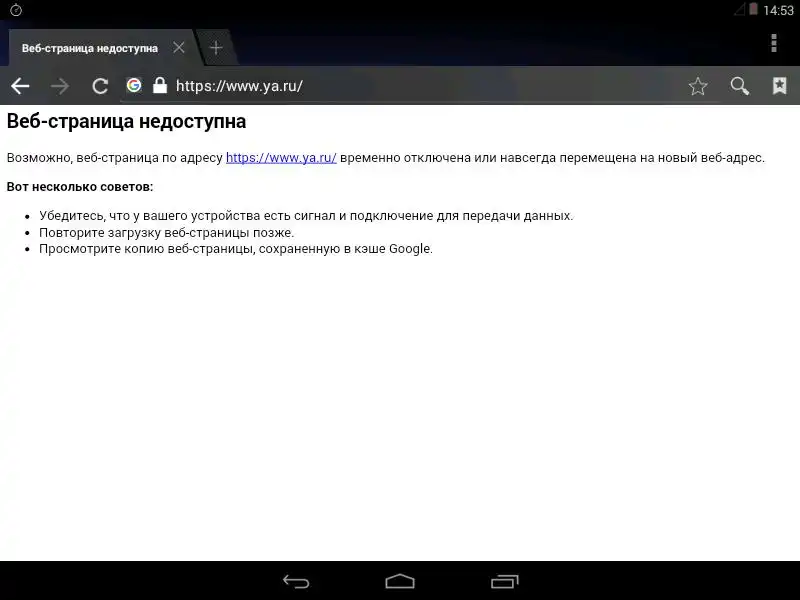Click the text Вот несколько советов:
Viewport: 800px width, 600px height.
point(80,187)
